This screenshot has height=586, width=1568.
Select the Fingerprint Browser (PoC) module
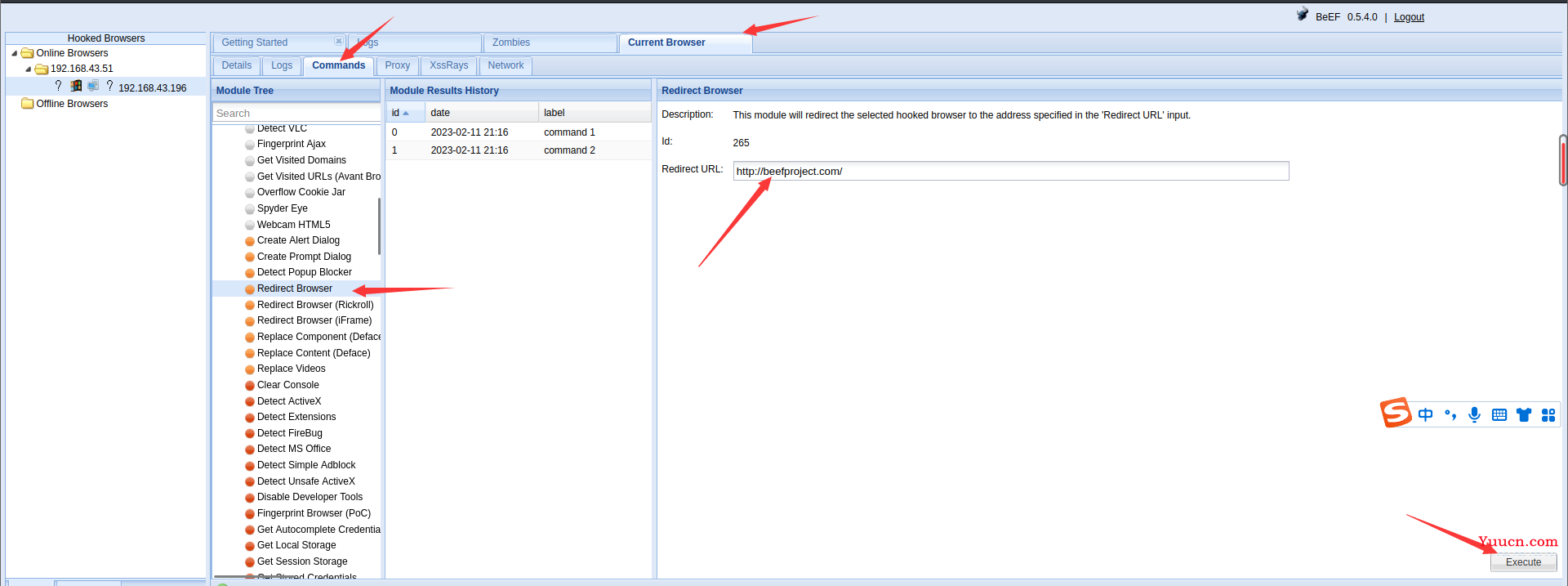pyautogui.click(x=314, y=513)
